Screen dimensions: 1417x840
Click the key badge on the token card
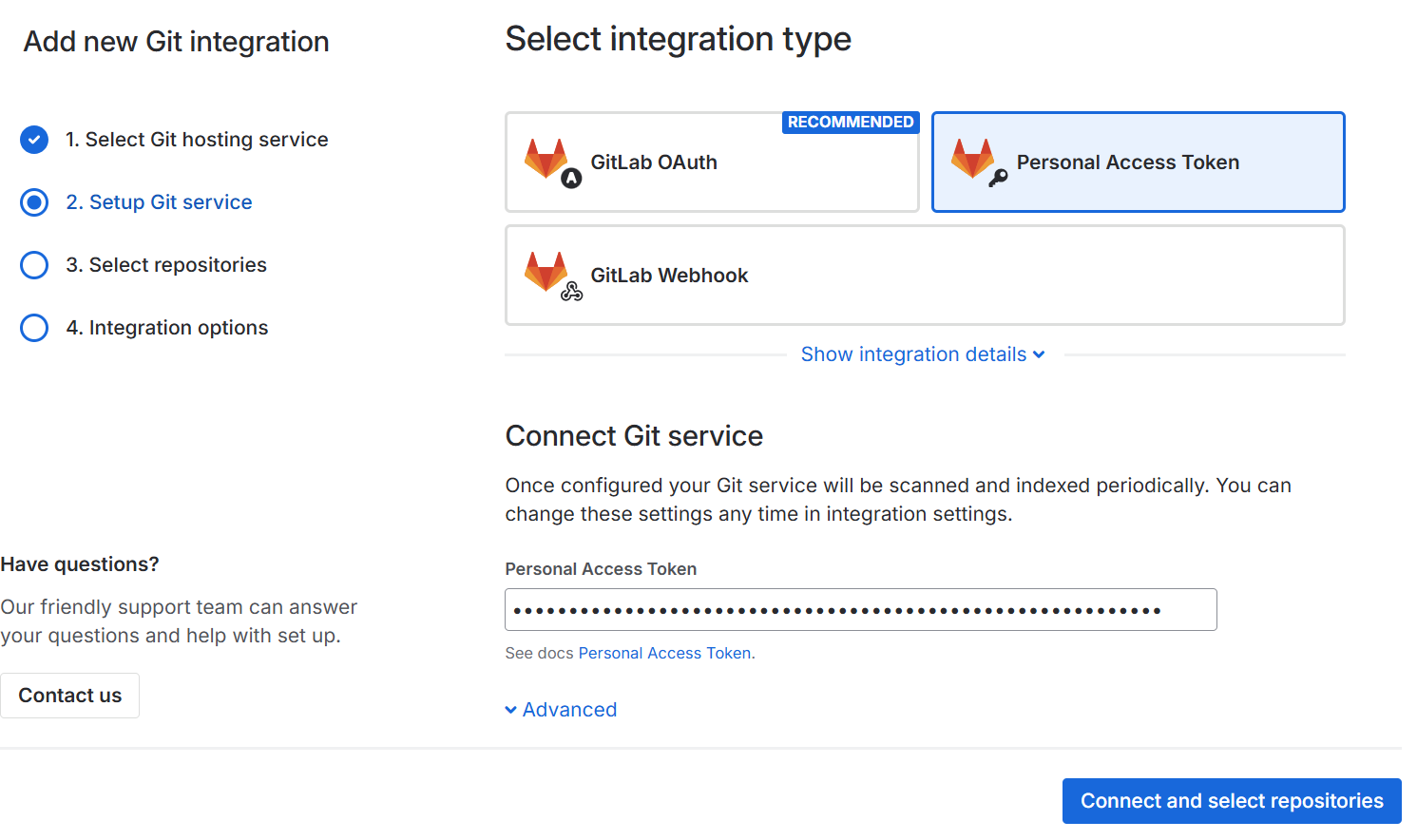point(998,178)
